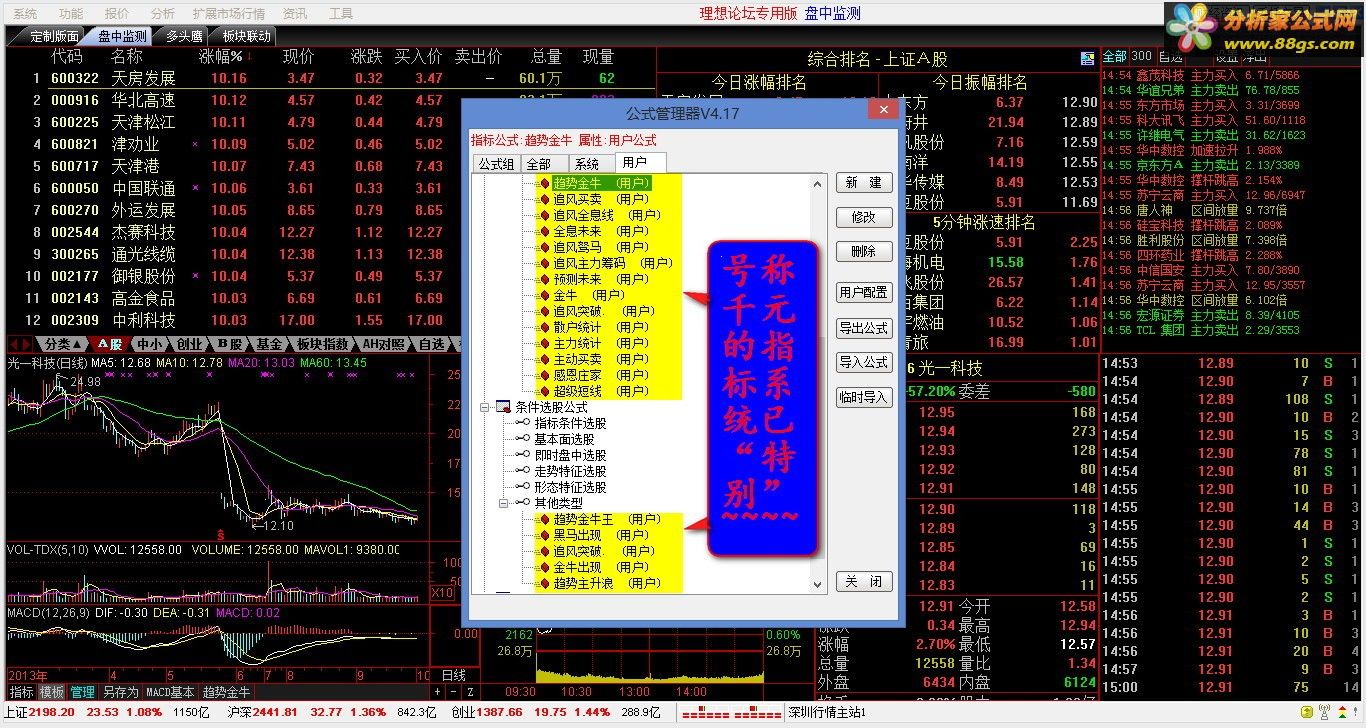Image resolution: width=1366 pixels, height=728 pixels.
Task: Click the 涨幅% column header
Action: tap(221, 57)
